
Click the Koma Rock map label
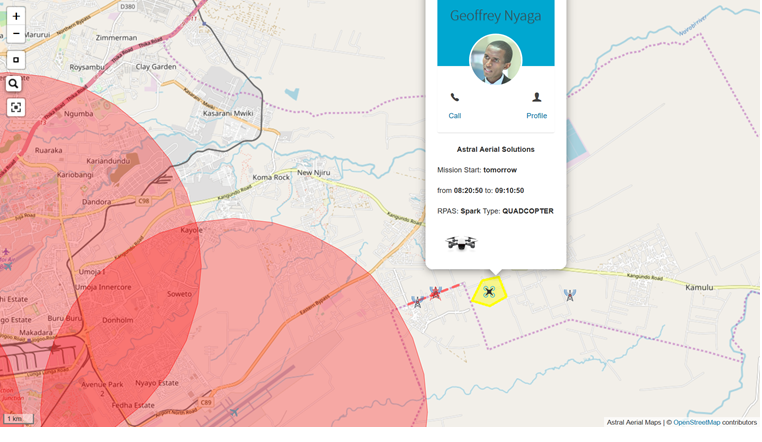pyautogui.click(x=271, y=177)
